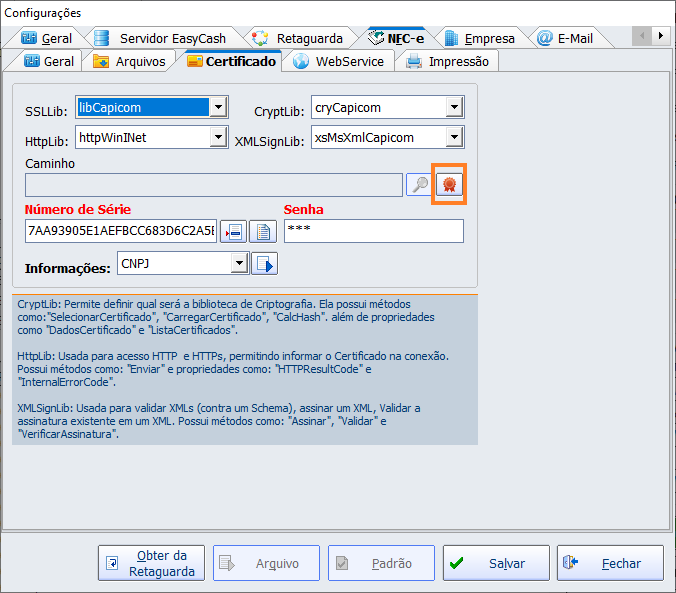Click the document icon next to serial number

click(263, 232)
